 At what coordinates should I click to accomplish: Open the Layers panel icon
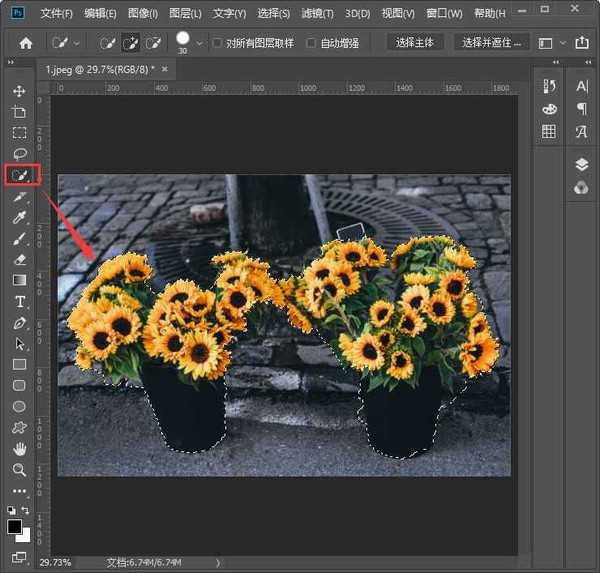(581, 165)
